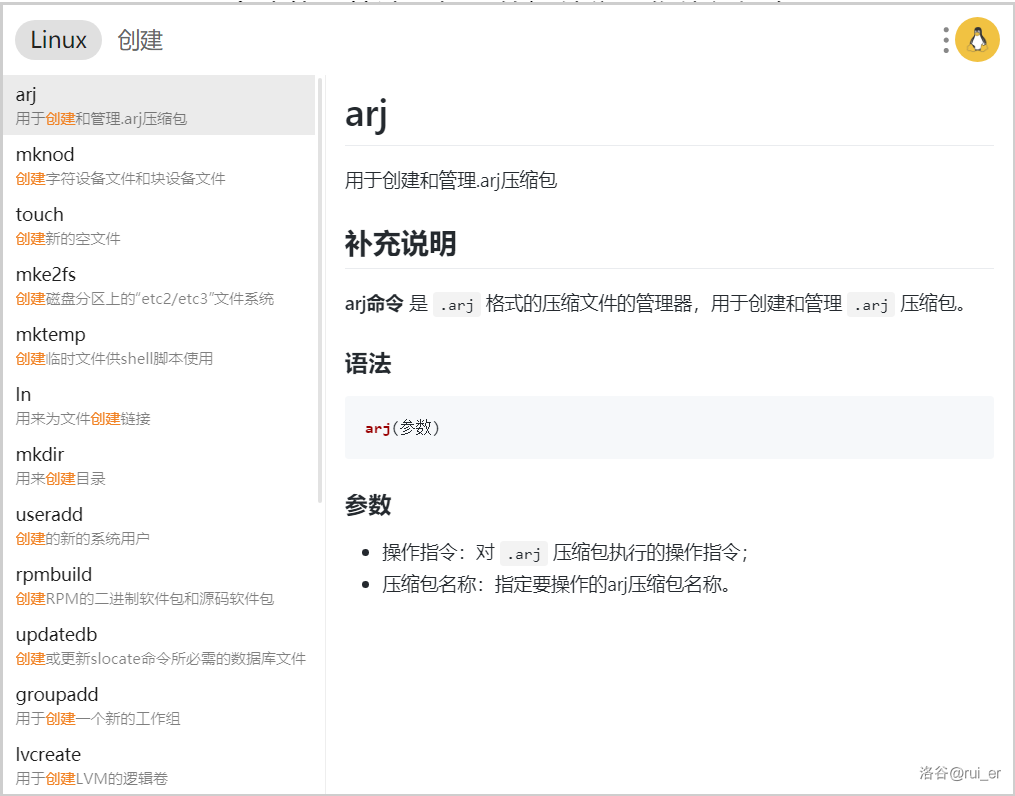Click the arj page title heading
1015x796 pixels.
(x=366, y=115)
